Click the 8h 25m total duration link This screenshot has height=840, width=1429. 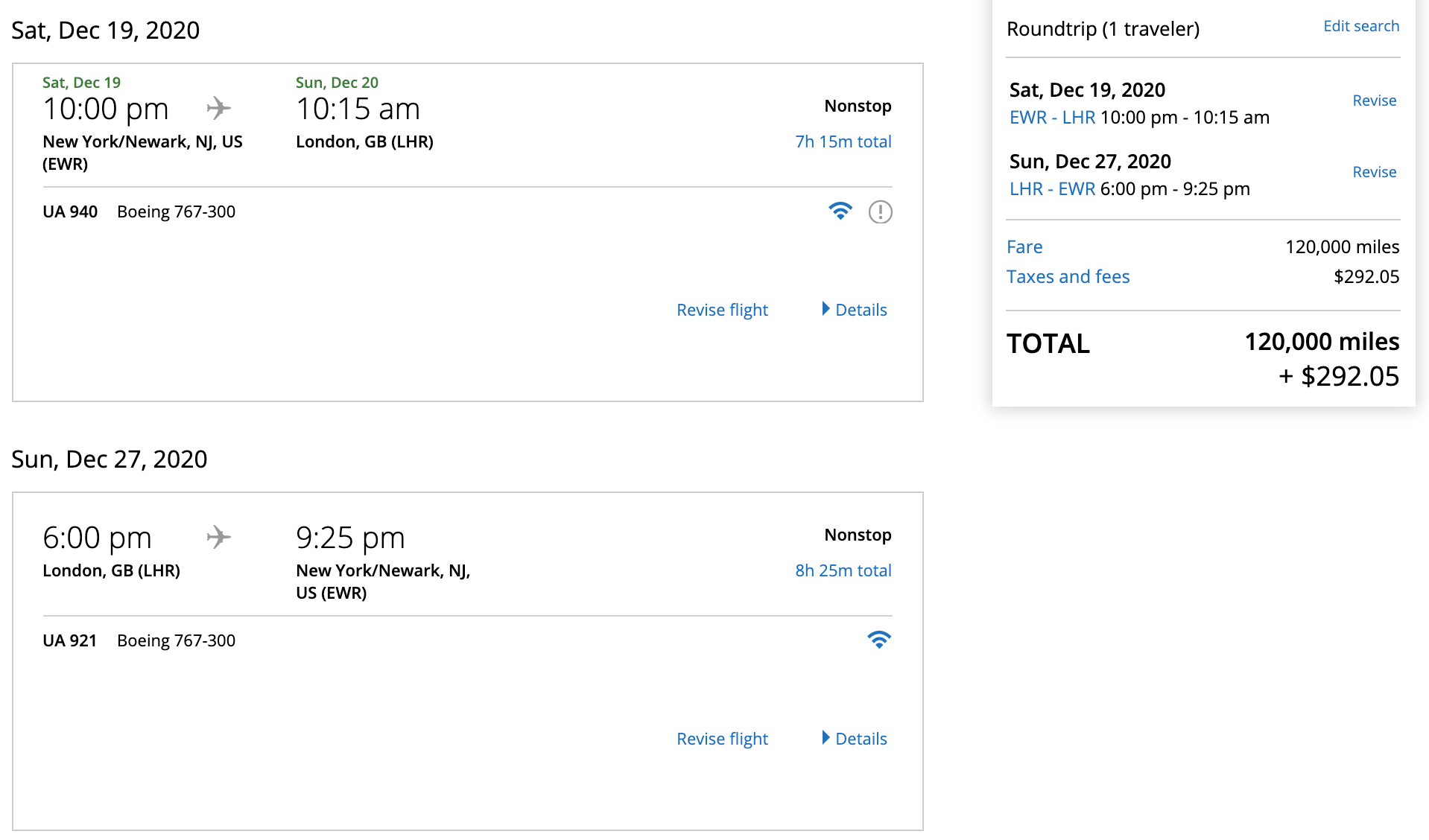point(843,570)
